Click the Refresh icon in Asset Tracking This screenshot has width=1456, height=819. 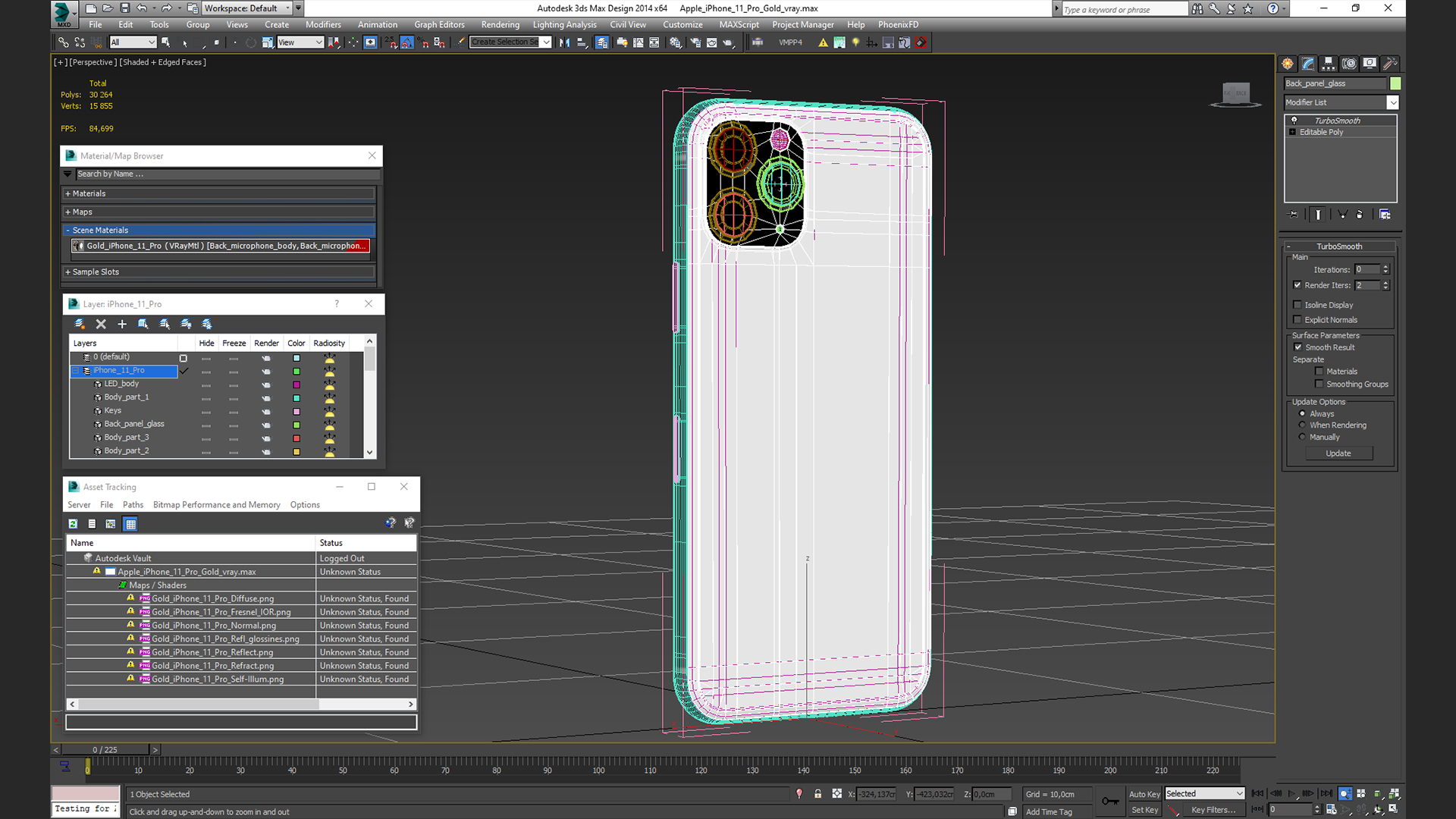(x=73, y=524)
